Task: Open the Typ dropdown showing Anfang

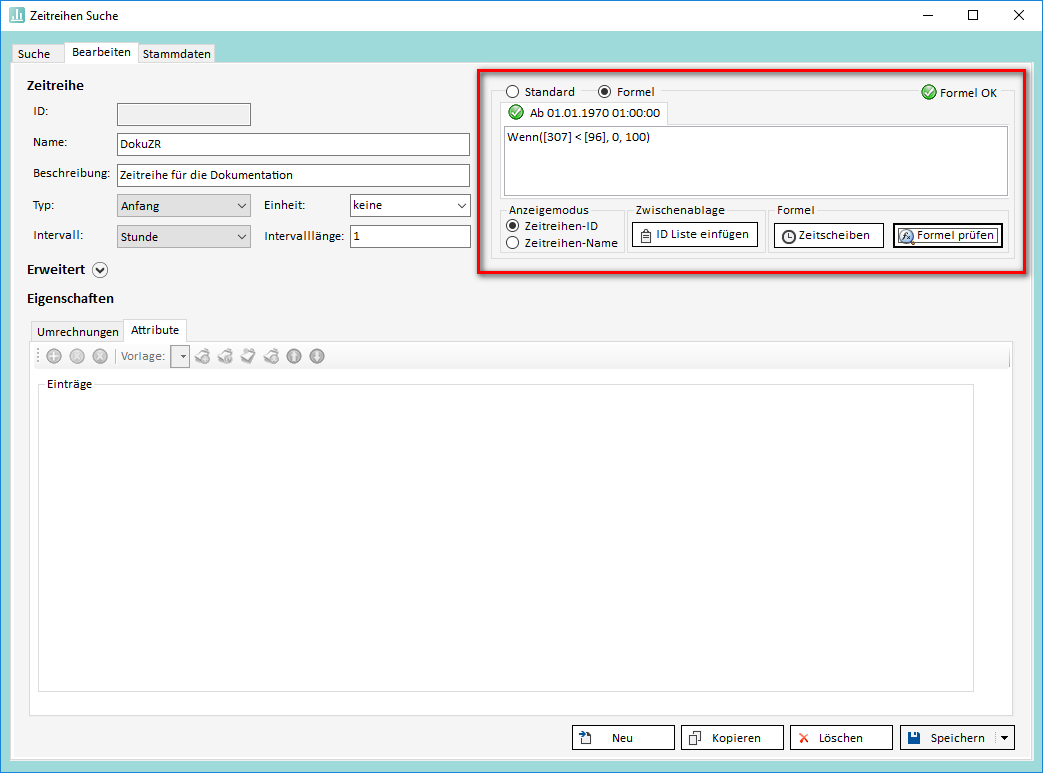Action: (x=184, y=206)
